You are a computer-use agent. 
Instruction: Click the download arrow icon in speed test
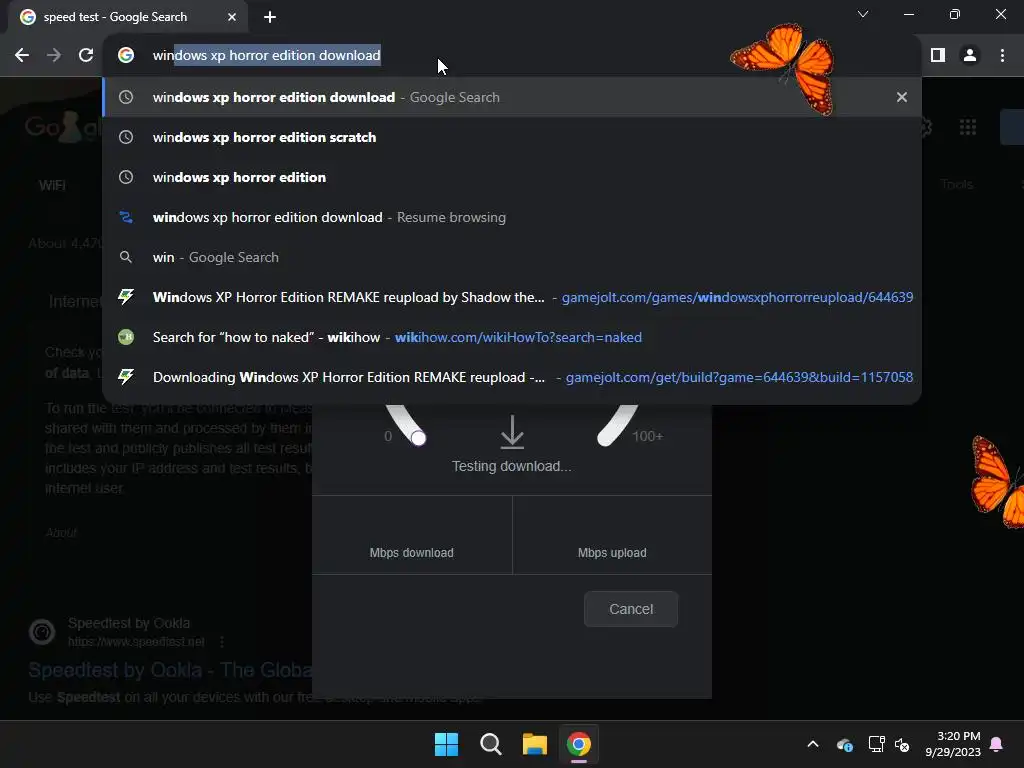coord(512,432)
